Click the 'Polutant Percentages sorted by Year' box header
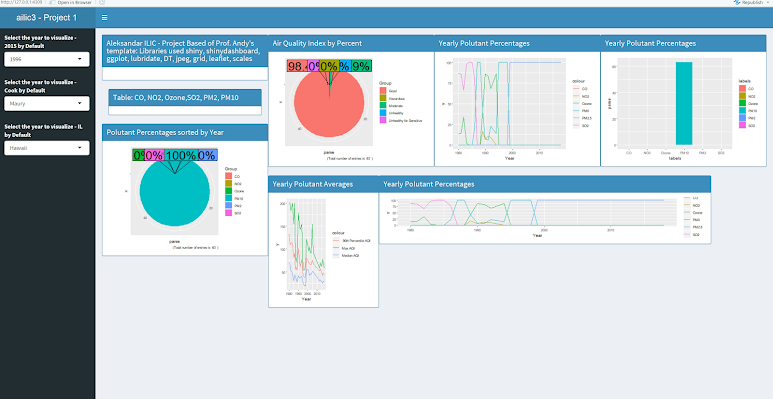The image size is (773, 399). [185, 132]
